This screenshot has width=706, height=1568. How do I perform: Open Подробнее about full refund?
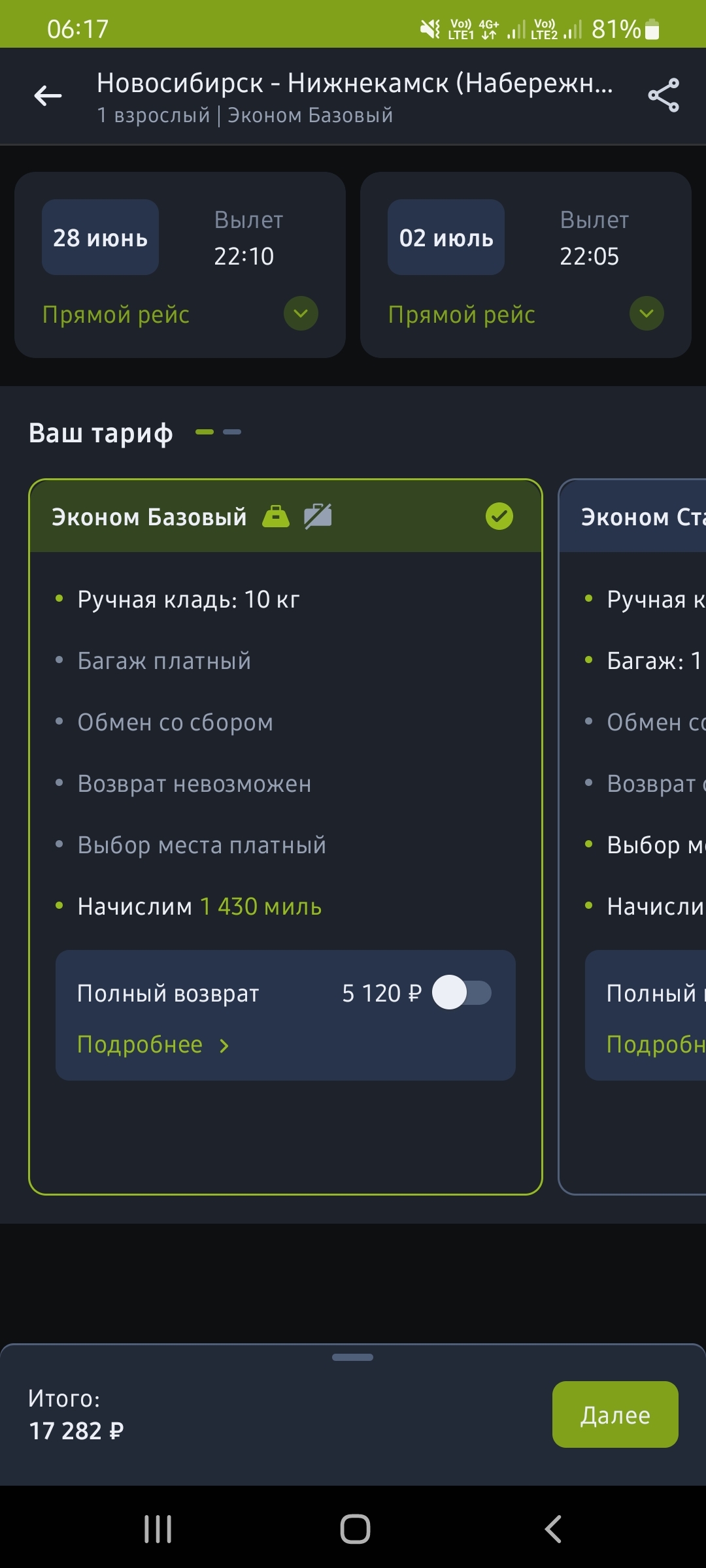coord(152,1045)
